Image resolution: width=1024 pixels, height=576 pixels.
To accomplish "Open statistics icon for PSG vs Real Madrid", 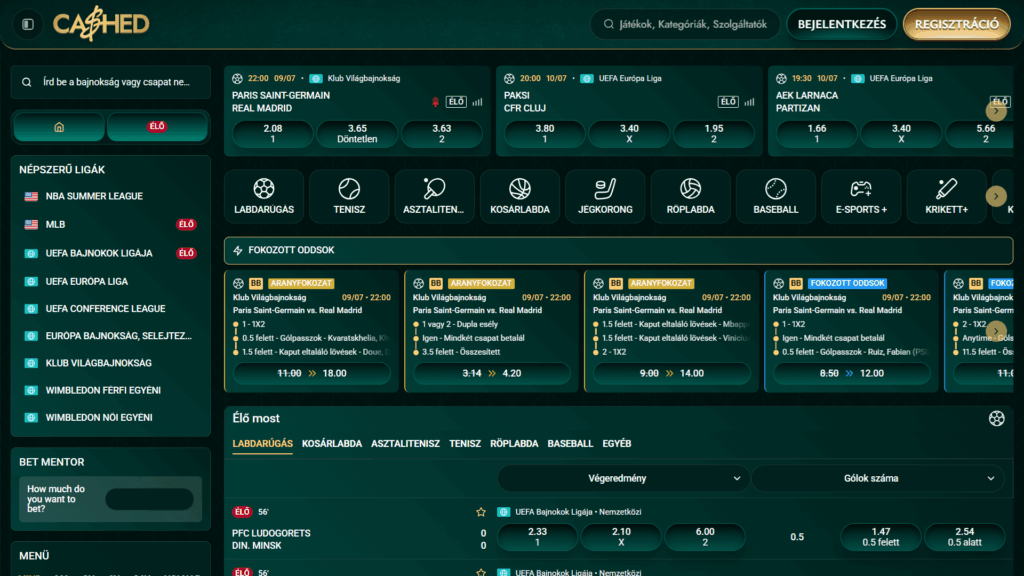I will point(477,102).
